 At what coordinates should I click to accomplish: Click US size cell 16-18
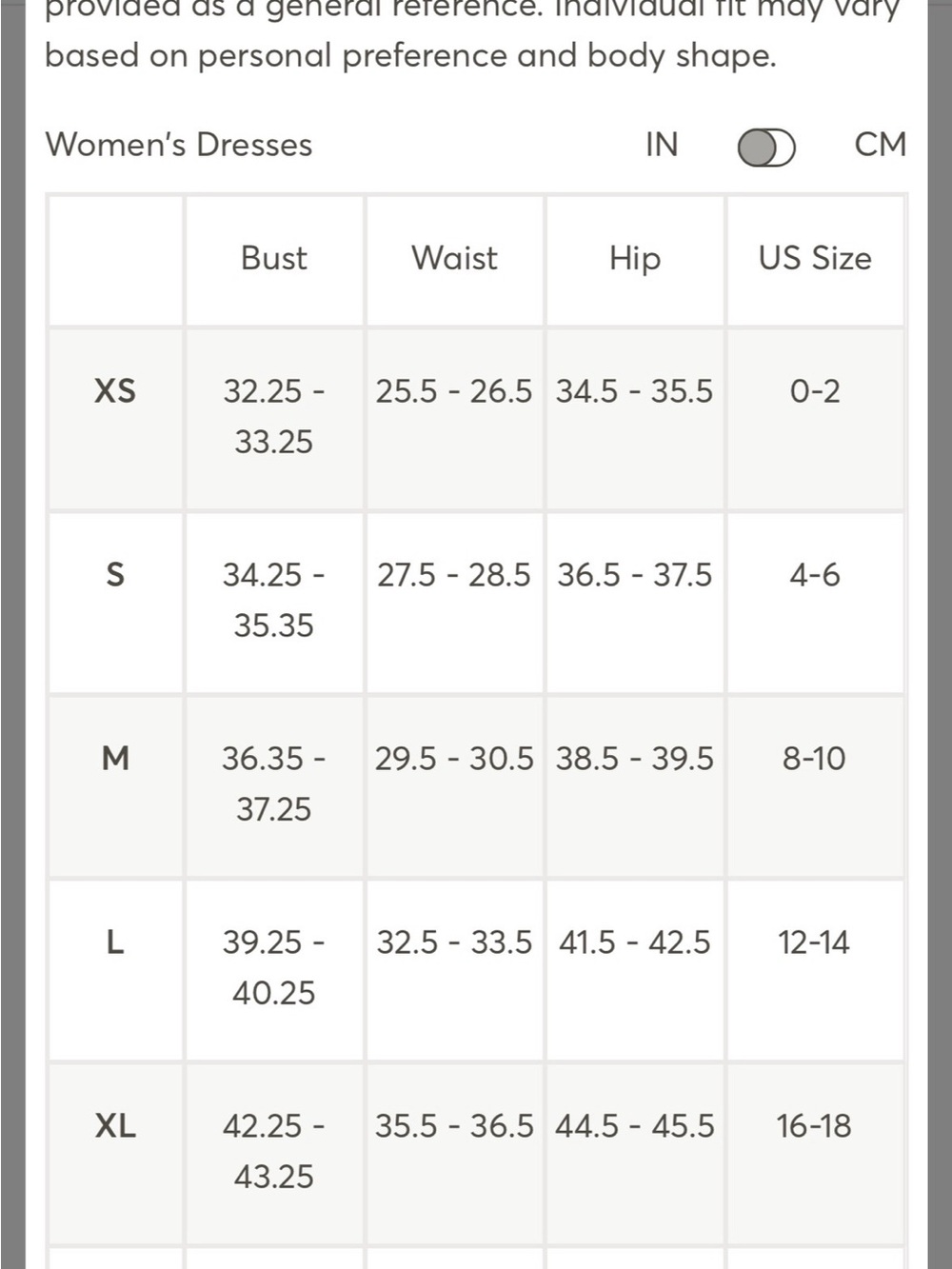click(814, 1126)
